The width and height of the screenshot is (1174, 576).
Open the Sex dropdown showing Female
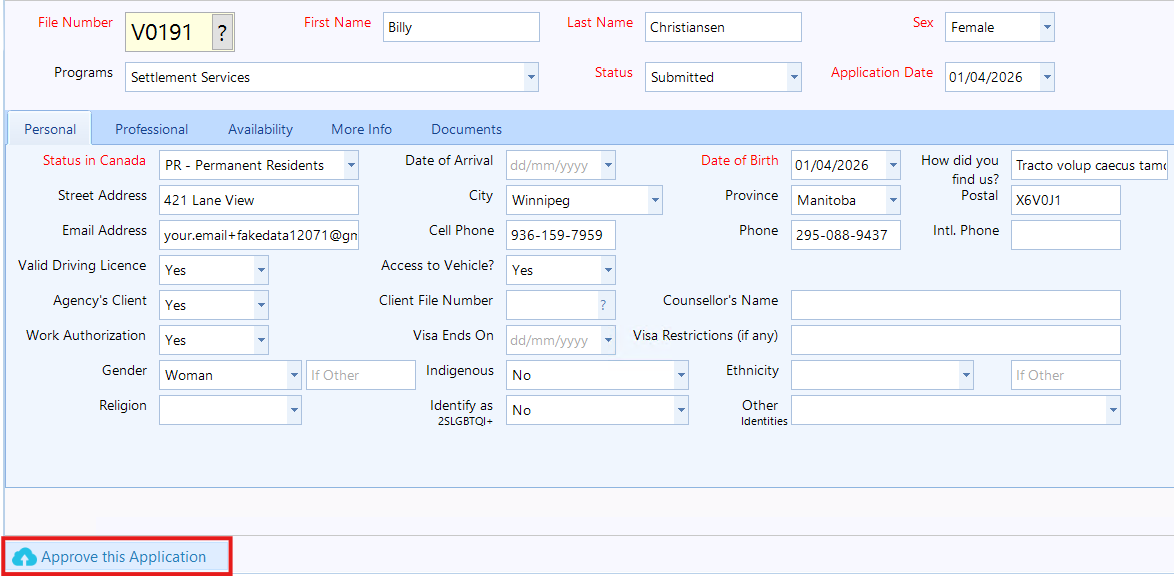click(x=1047, y=28)
